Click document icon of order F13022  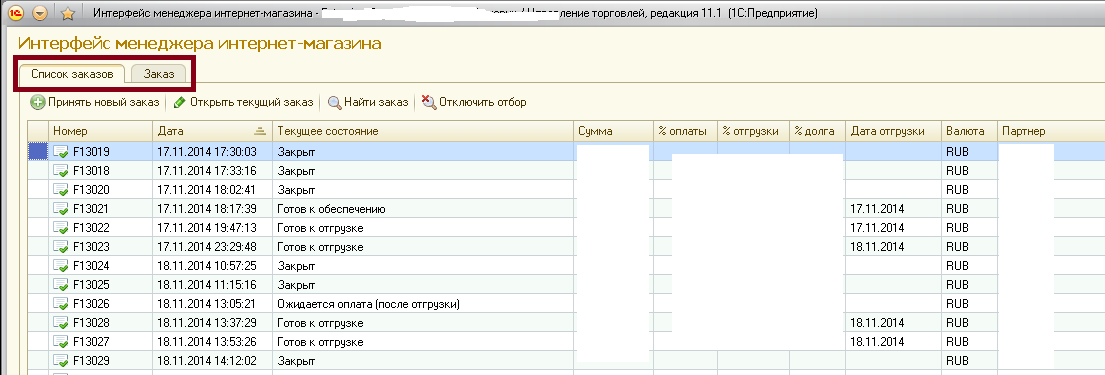click(x=61, y=228)
